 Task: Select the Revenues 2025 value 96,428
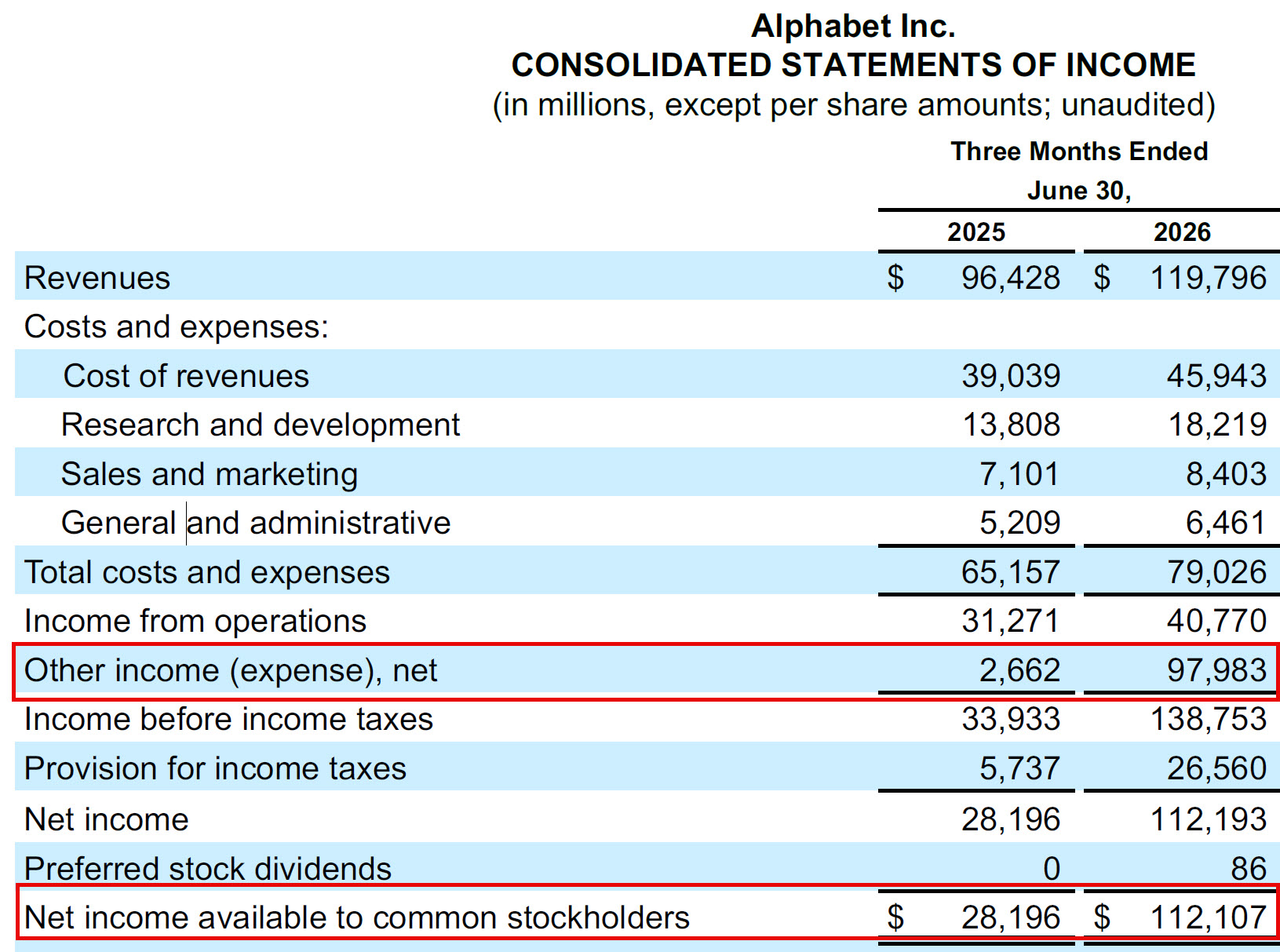pyautogui.click(x=1010, y=278)
